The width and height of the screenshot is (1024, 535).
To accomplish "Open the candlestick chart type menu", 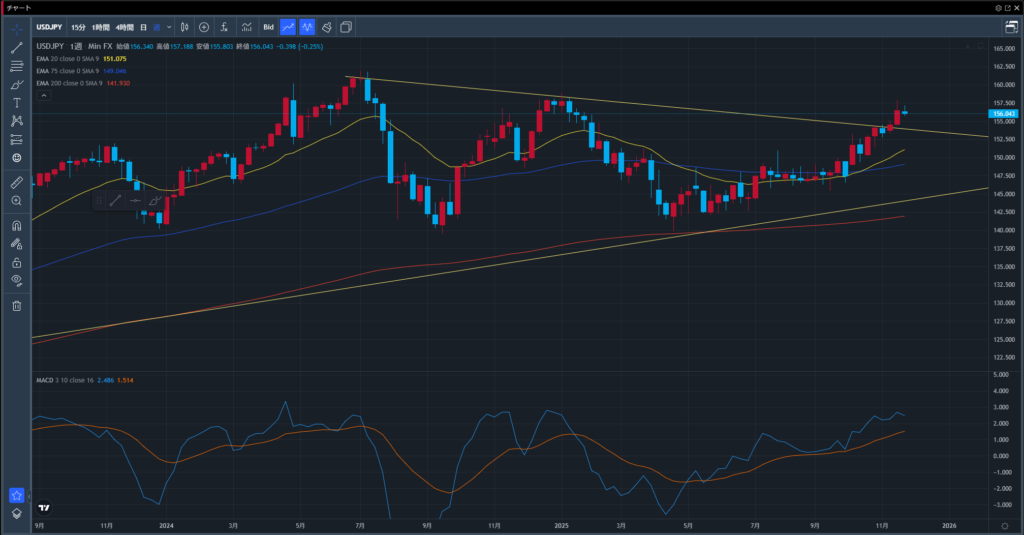I will pyautogui.click(x=183, y=27).
